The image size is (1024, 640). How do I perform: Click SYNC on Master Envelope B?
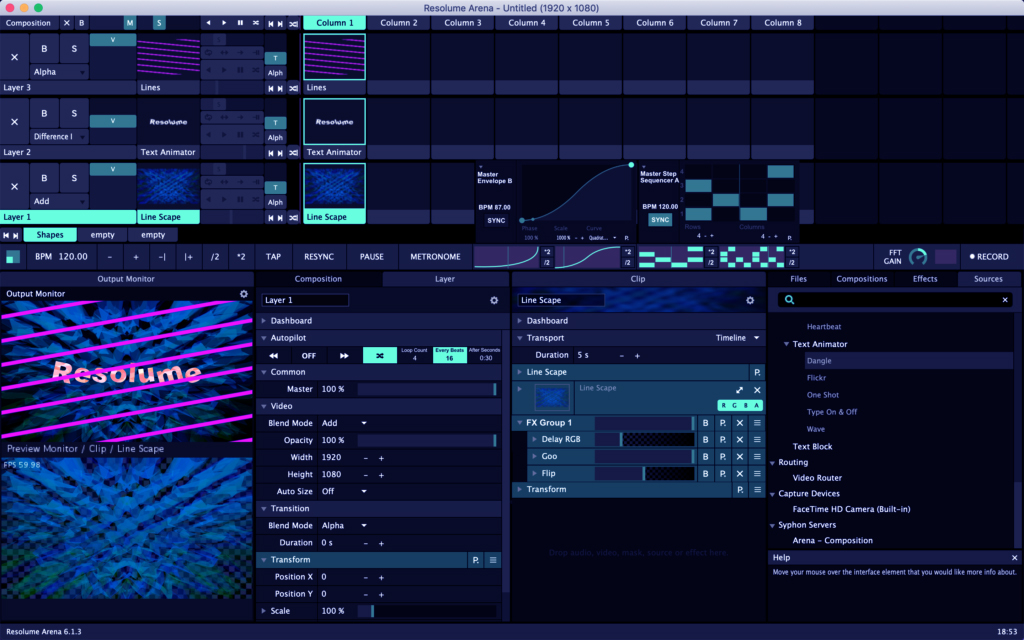pos(496,221)
